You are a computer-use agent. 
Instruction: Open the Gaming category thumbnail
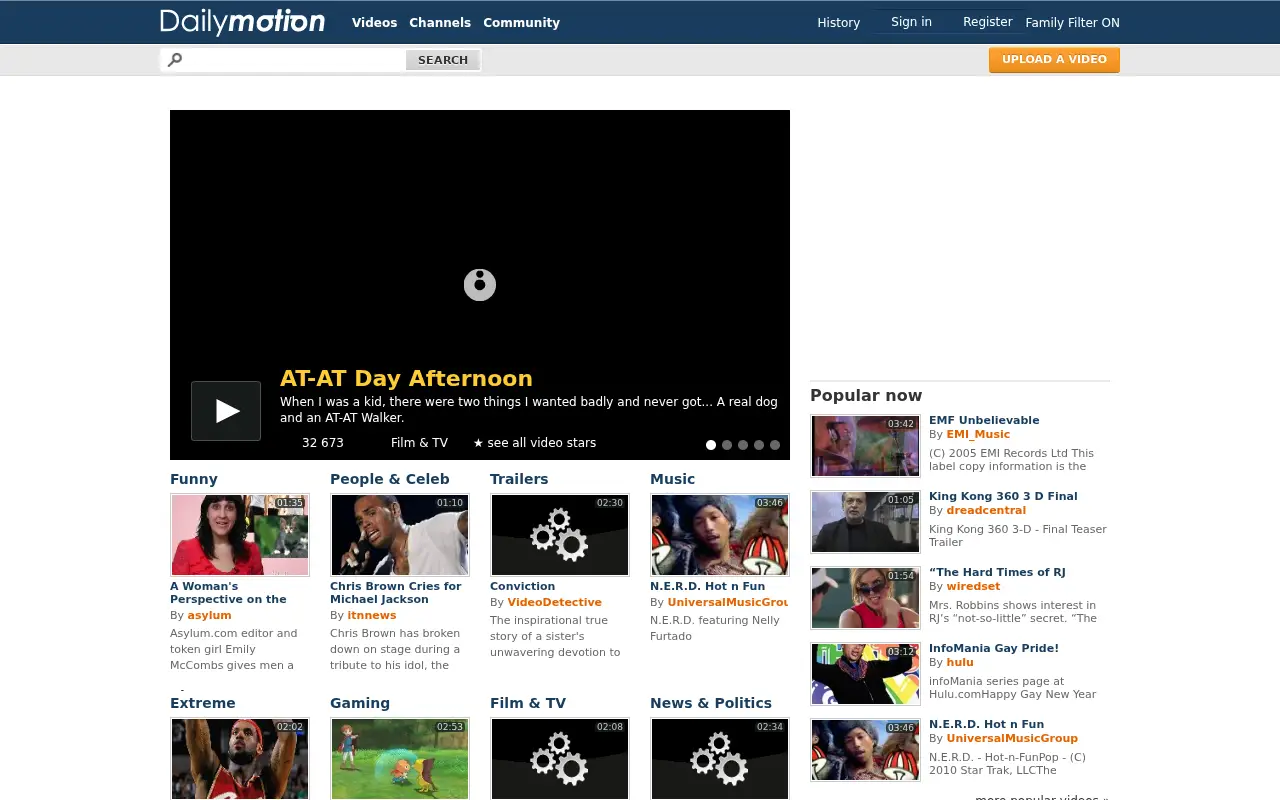pos(400,758)
